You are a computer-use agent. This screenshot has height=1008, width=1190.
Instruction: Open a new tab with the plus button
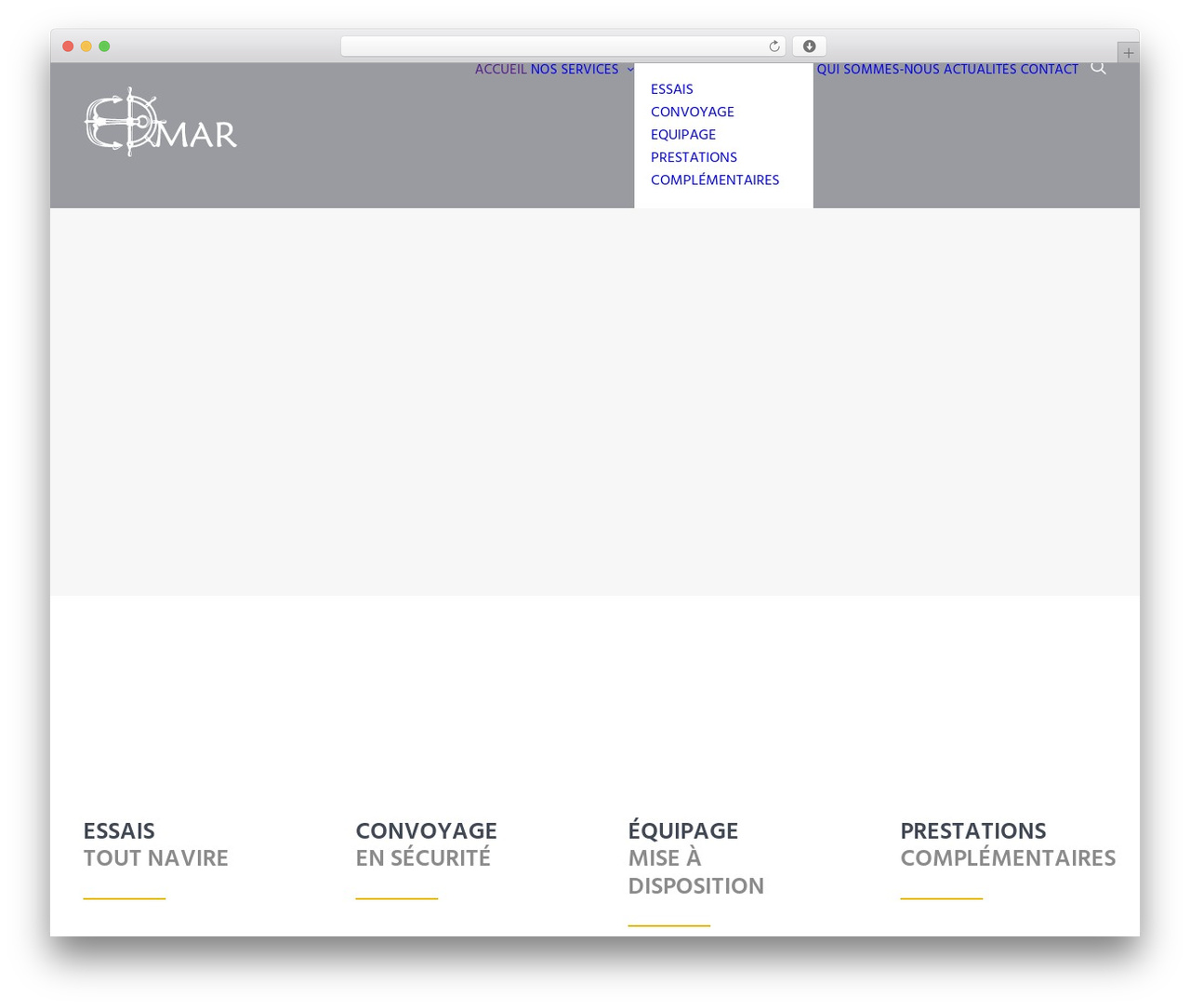tap(1128, 53)
